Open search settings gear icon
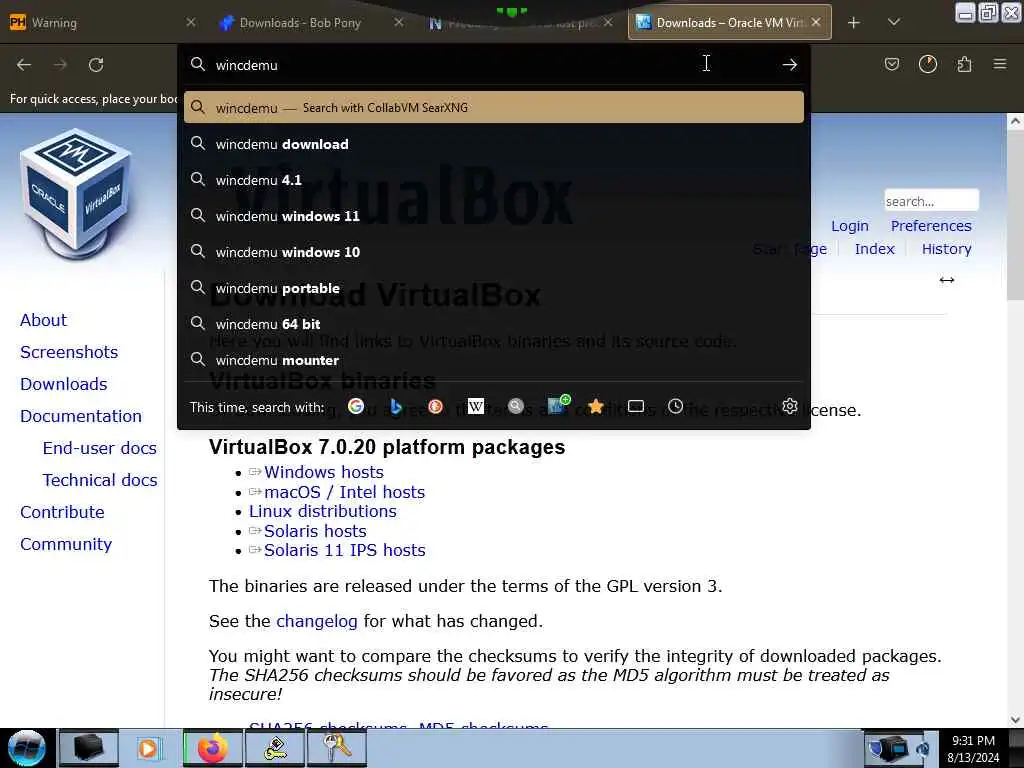 coord(790,406)
